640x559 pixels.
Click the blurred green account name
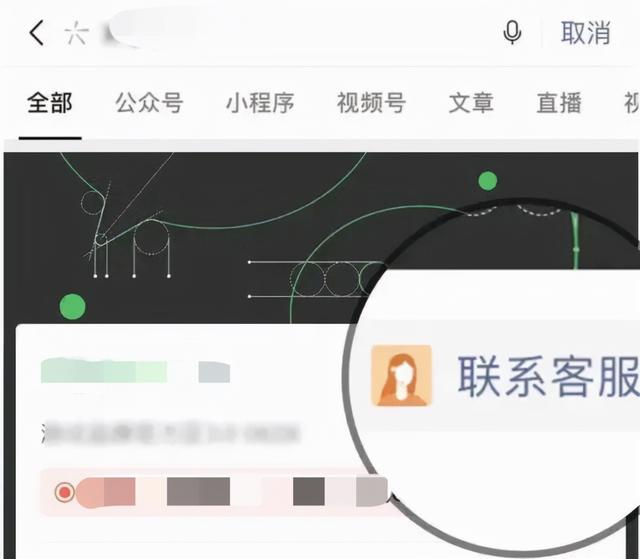[x=104, y=370]
